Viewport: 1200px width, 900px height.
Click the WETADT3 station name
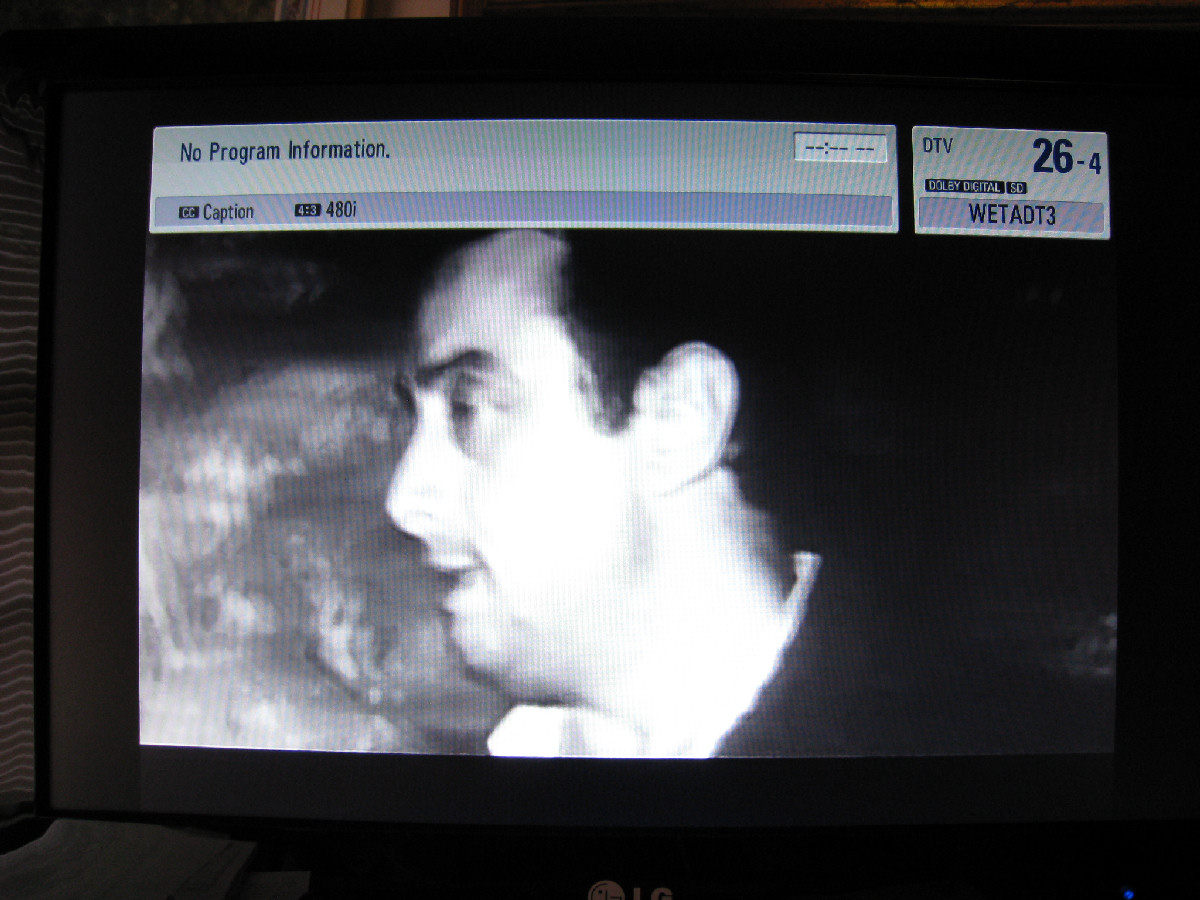(x=1012, y=215)
